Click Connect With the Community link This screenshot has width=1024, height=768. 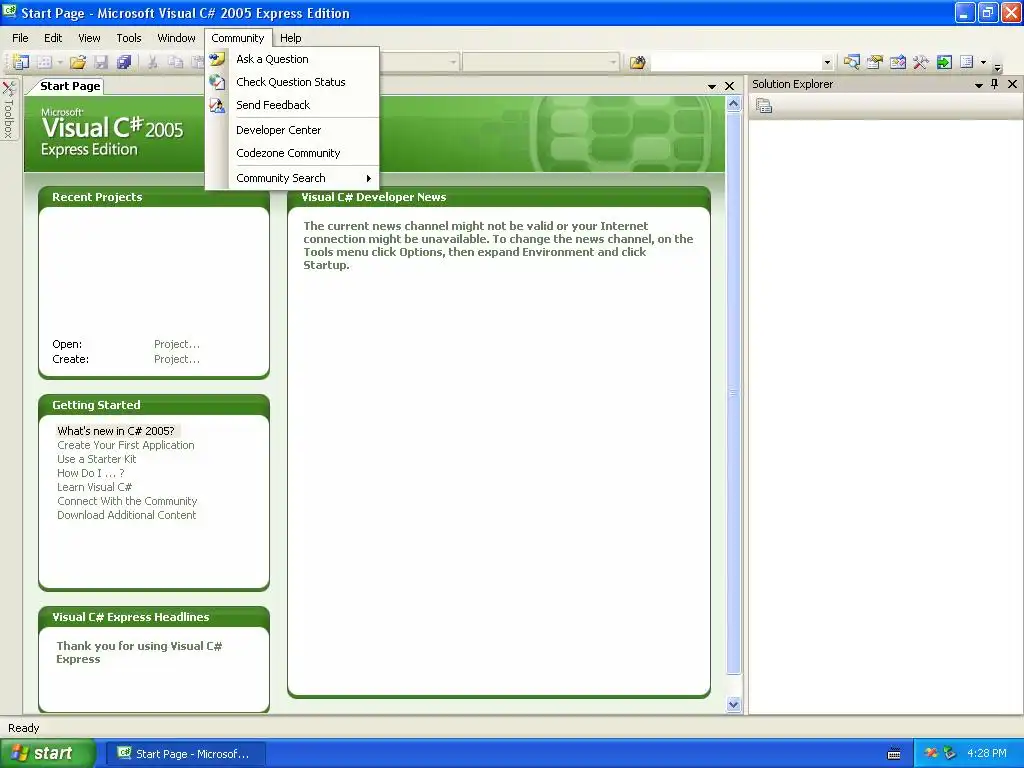point(127,501)
